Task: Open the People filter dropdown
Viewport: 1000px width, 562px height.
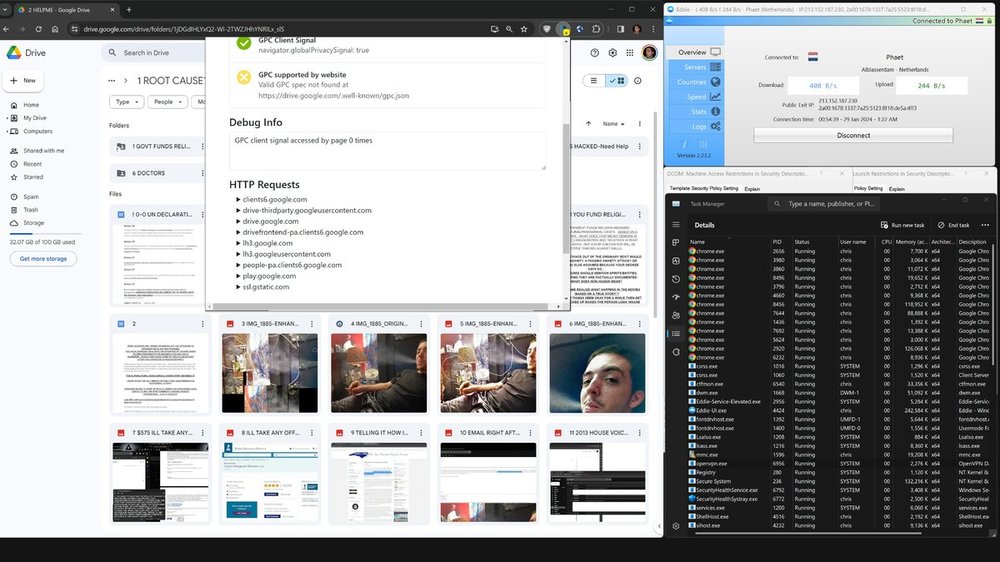Action: tap(167, 101)
